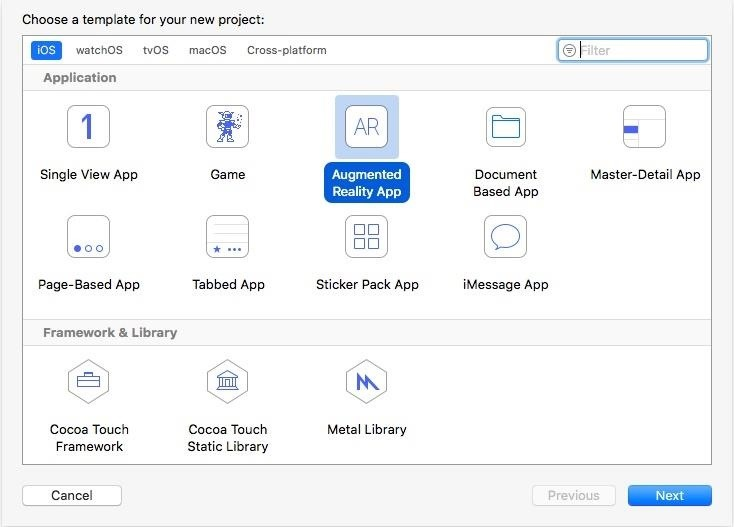Open the macOS platform tab
The image size is (734, 527).
(x=208, y=50)
